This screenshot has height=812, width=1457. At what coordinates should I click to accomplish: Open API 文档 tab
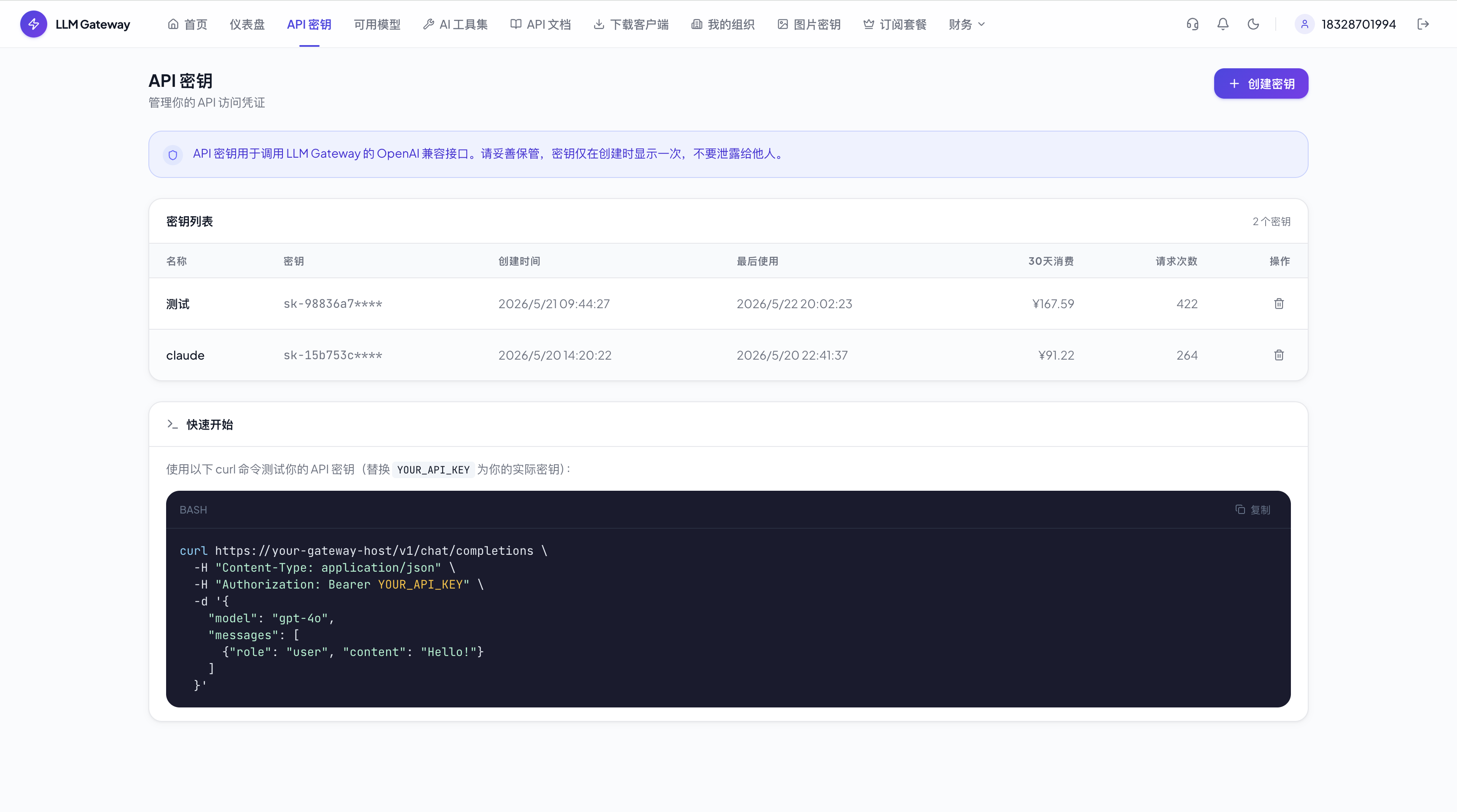pyautogui.click(x=541, y=24)
